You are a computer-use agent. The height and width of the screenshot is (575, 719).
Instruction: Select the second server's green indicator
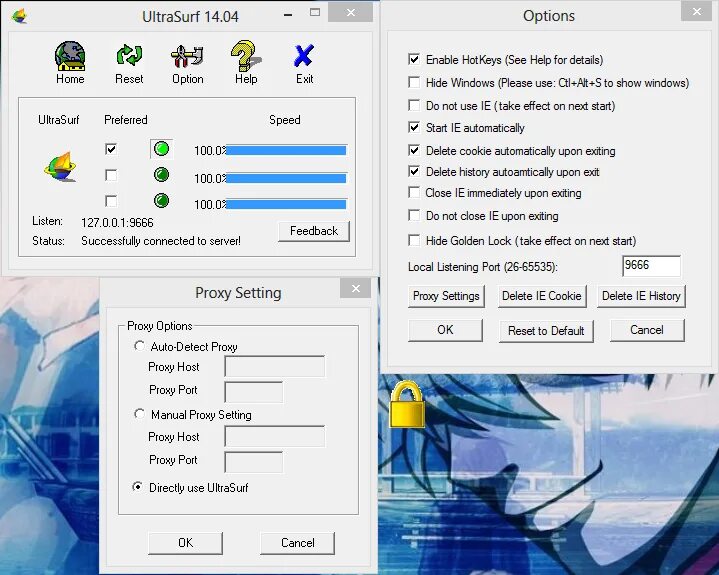click(161, 175)
